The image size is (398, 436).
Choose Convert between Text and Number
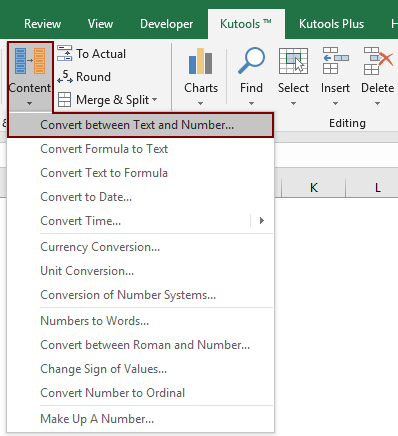pyautogui.click(x=140, y=125)
